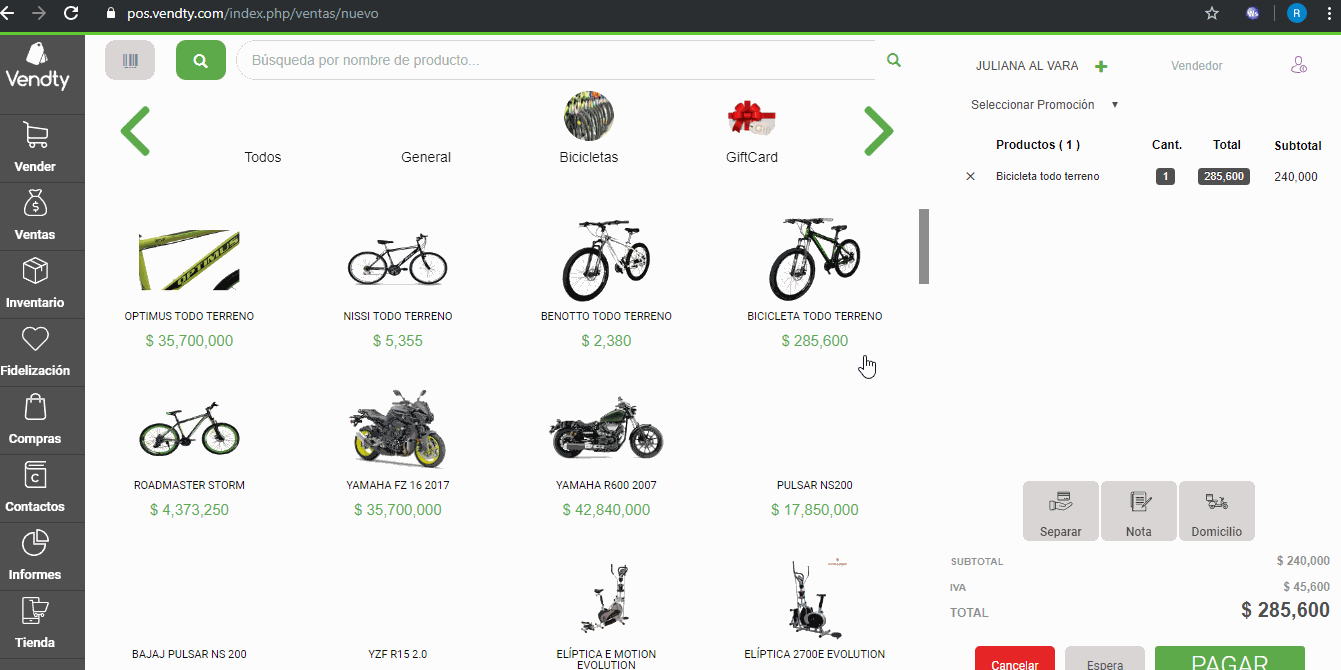Add a Nota to the sale
This screenshot has width=1341, height=670.
click(1139, 511)
